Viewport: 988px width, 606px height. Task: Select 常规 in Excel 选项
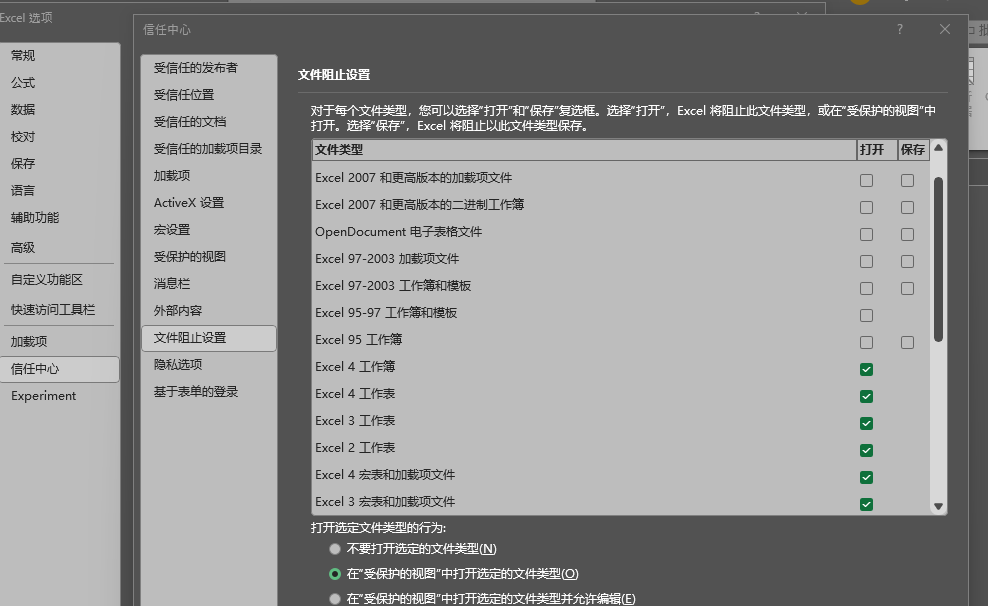59,56
